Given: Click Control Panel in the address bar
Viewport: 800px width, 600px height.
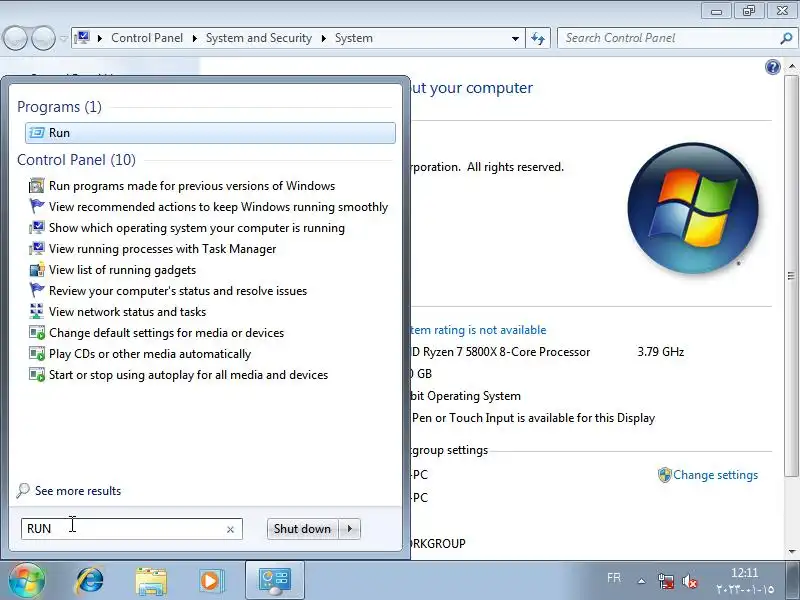Looking at the screenshot, I should tap(147, 38).
